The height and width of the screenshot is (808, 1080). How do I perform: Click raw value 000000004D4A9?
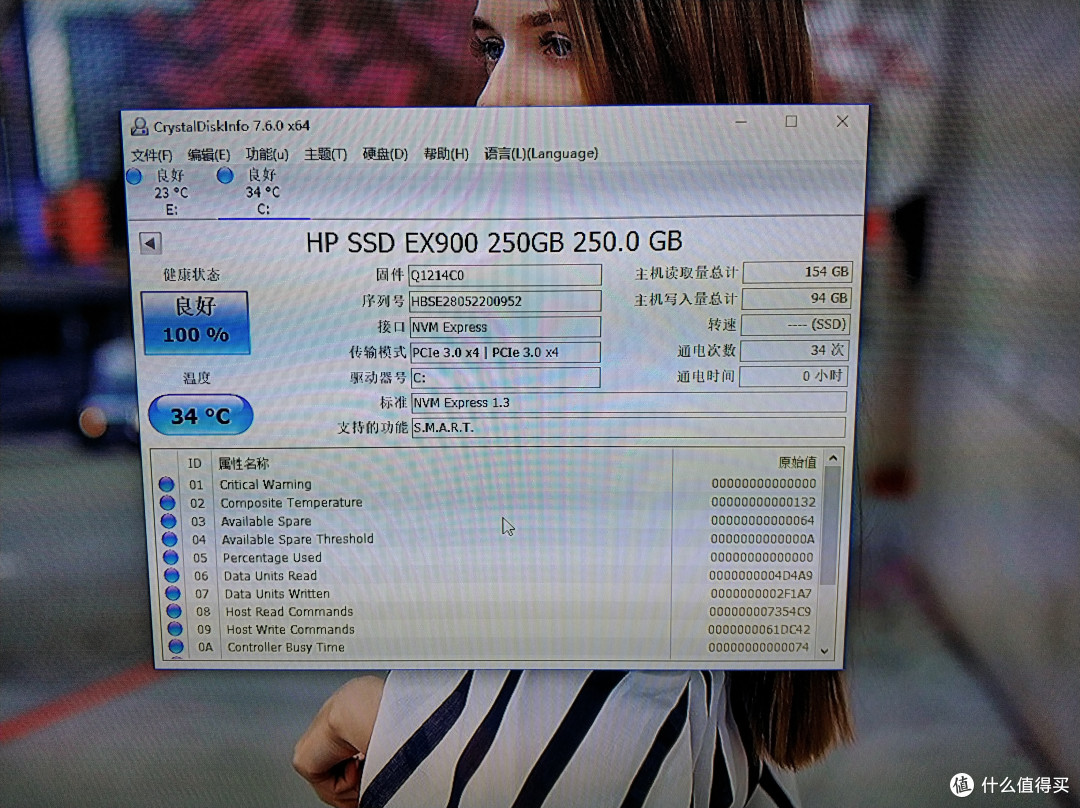760,575
